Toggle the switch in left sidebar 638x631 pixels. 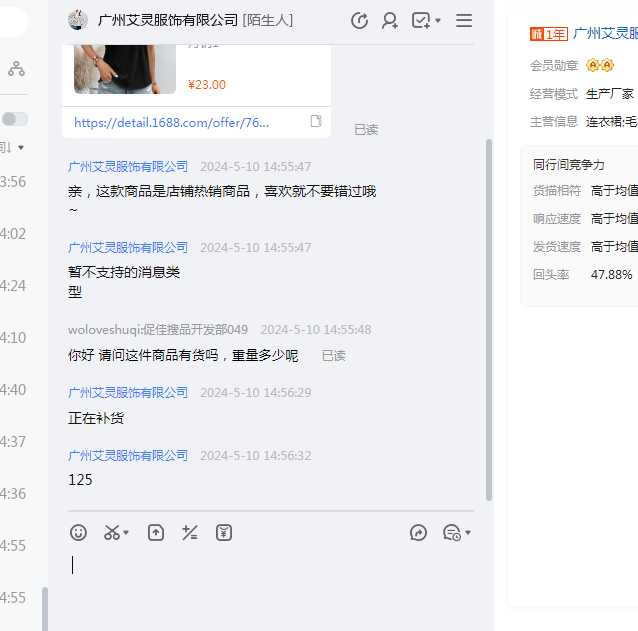[x=15, y=119]
